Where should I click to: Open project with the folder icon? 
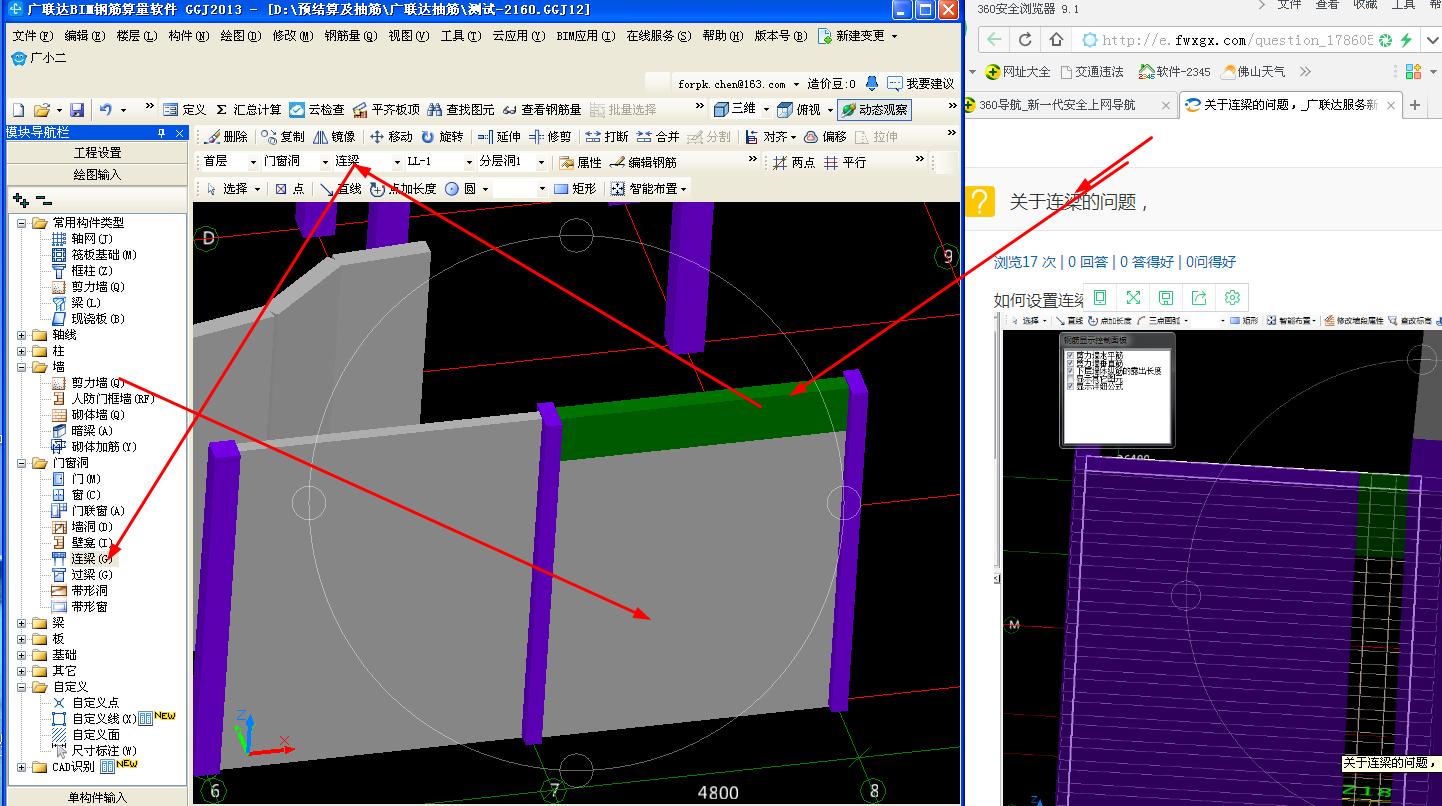(x=42, y=110)
